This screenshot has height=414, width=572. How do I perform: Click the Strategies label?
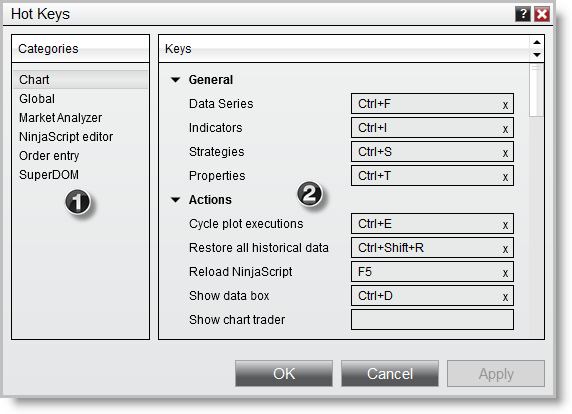[x=217, y=152]
